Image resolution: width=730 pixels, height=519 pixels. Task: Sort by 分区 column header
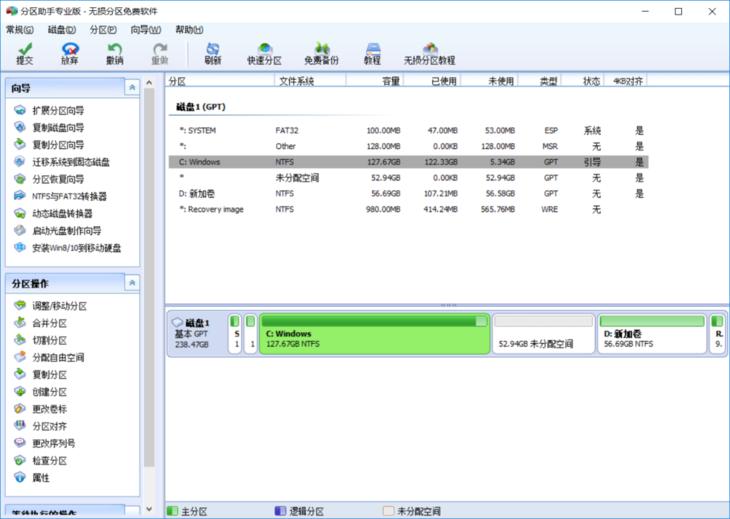pos(220,81)
